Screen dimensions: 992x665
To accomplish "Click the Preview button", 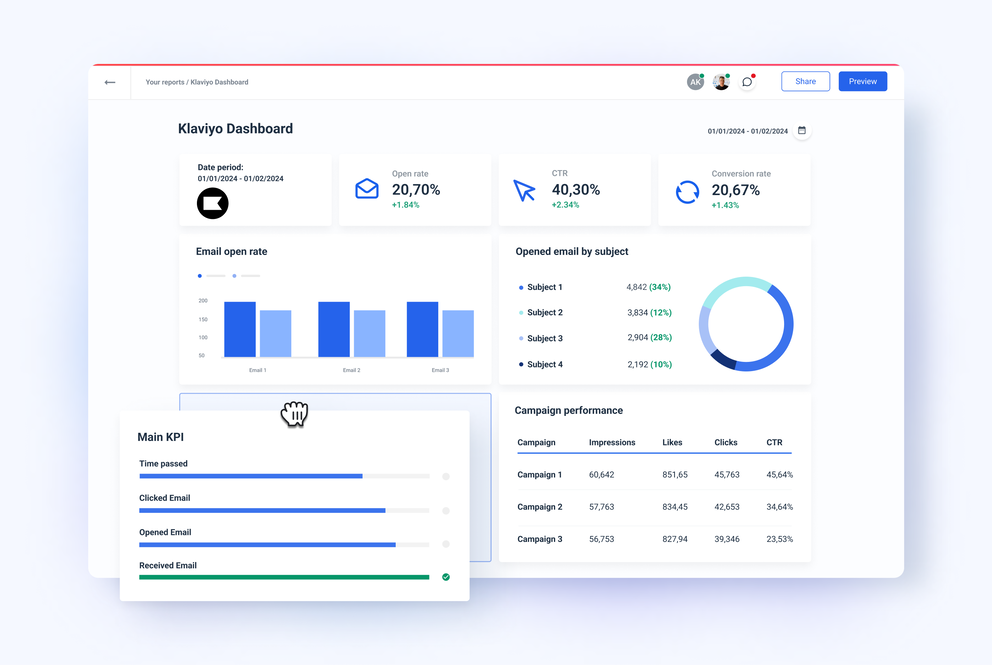I will [862, 81].
